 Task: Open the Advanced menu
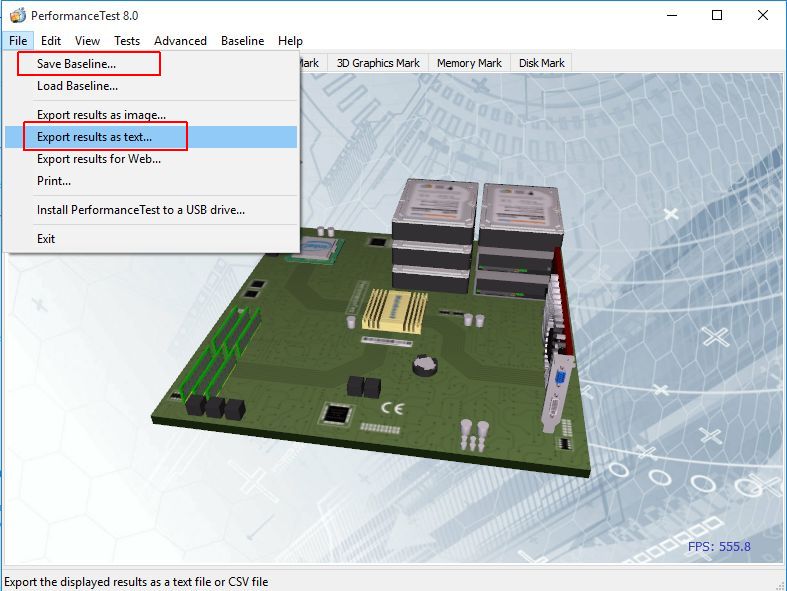(180, 41)
